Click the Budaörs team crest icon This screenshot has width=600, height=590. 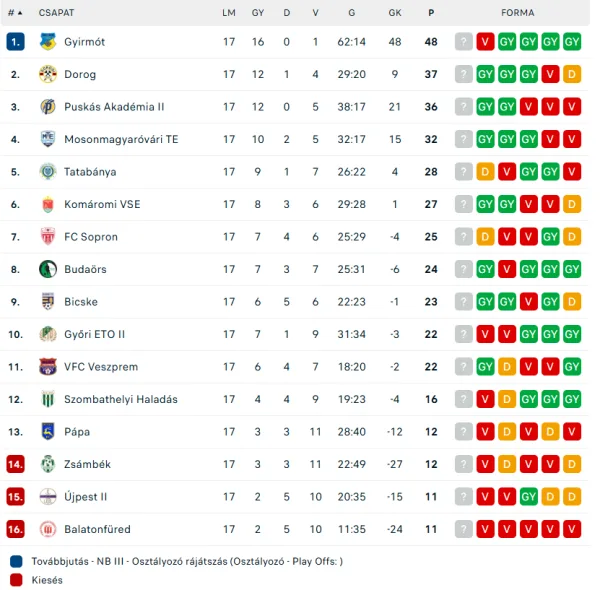48,269
